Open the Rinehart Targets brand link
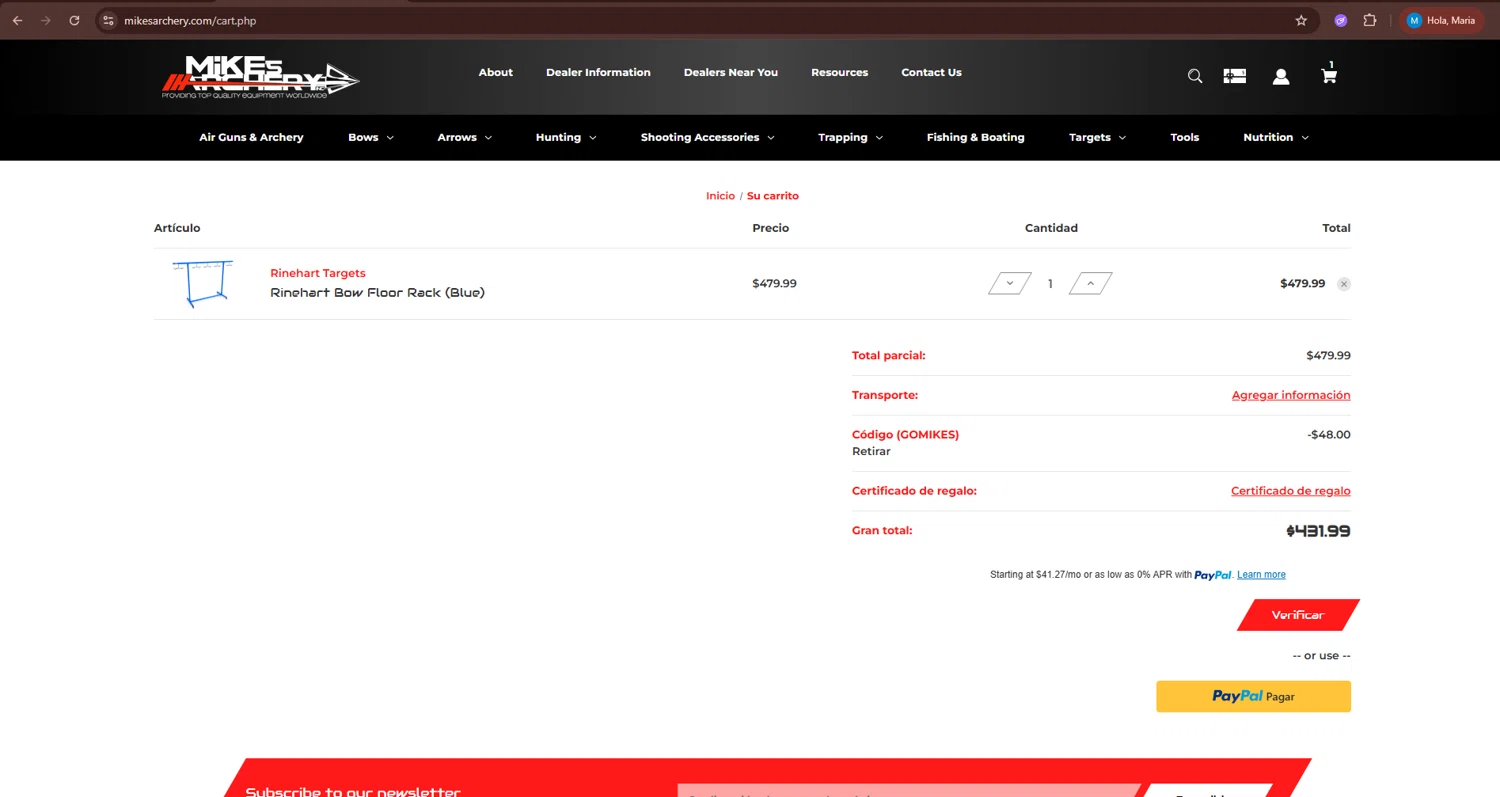Screen dimensions: 1500x797 point(318,273)
